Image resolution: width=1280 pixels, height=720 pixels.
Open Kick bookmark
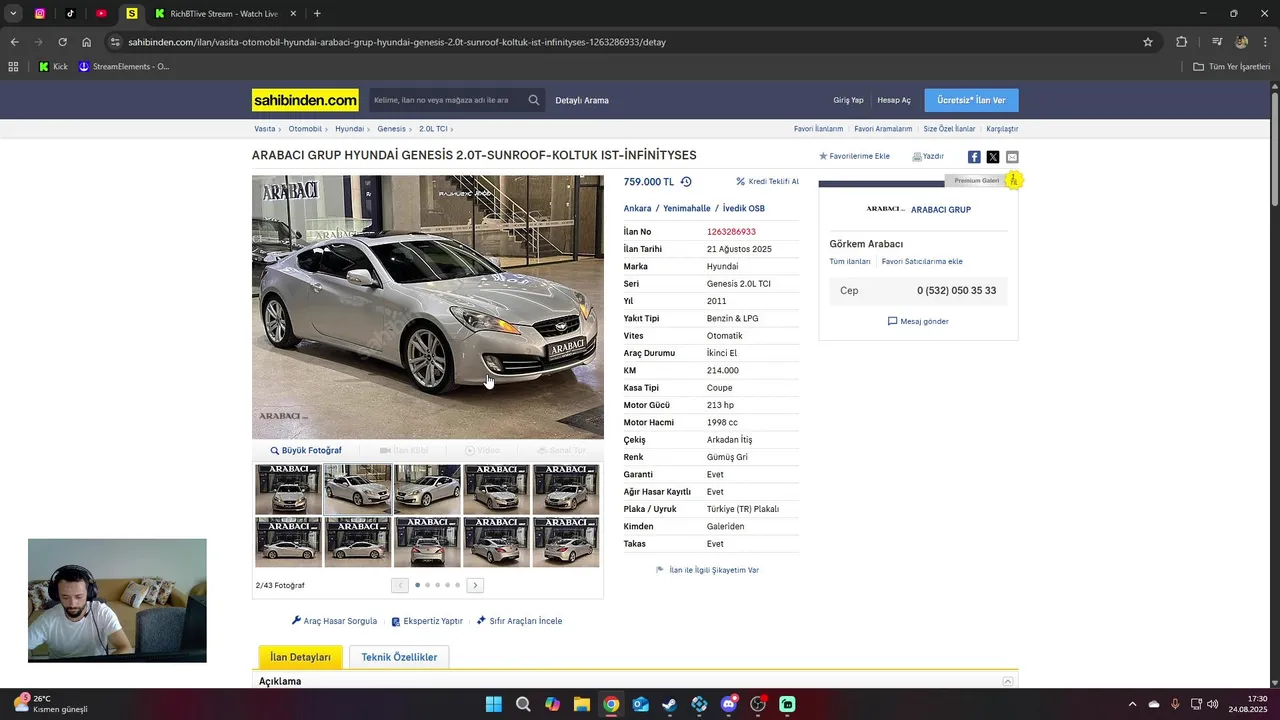point(53,67)
